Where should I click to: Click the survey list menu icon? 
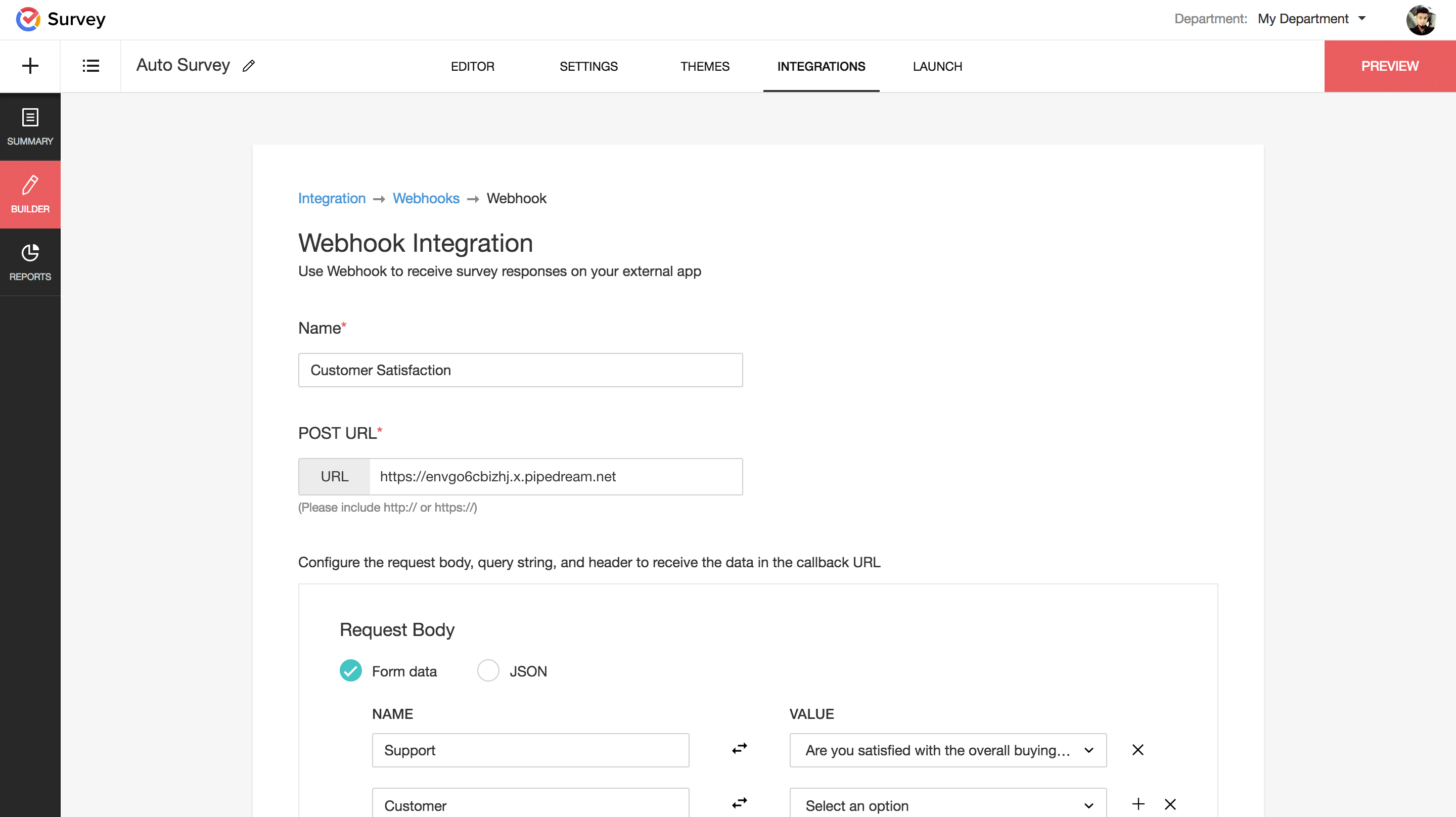coord(91,66)
